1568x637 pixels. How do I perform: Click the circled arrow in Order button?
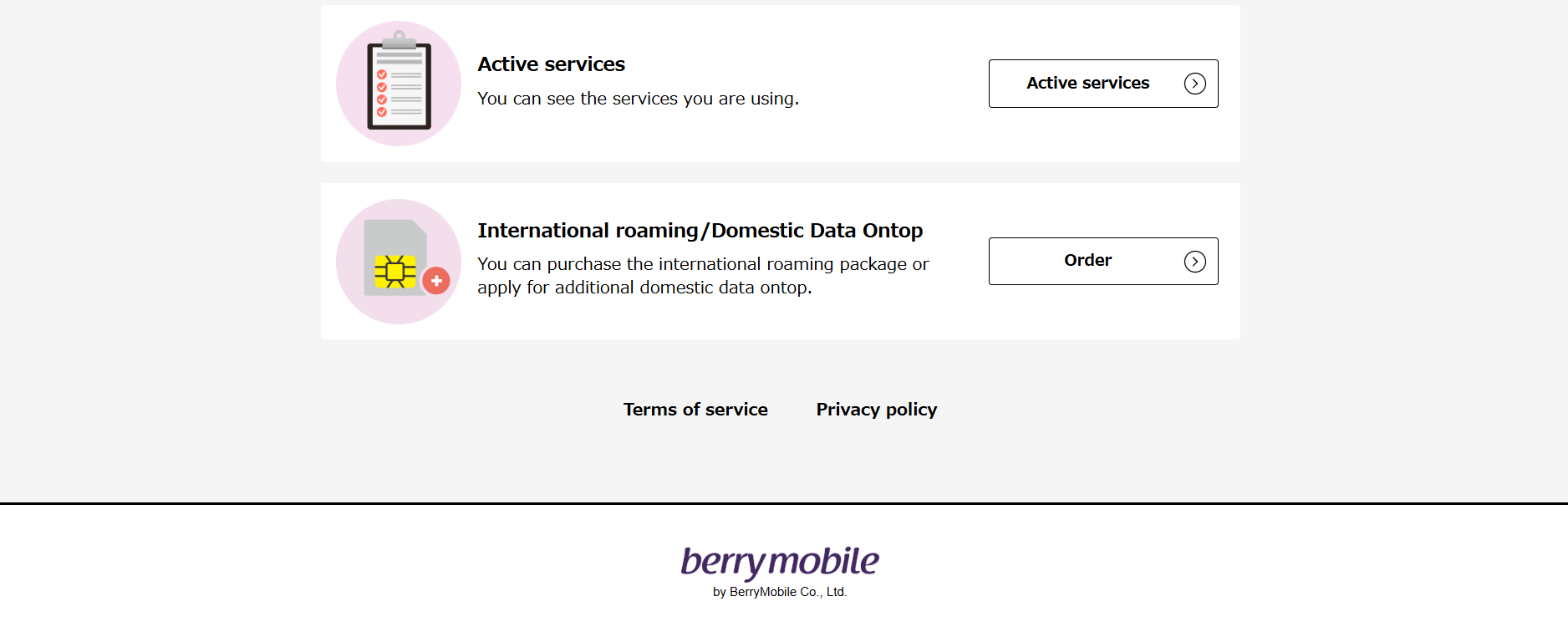(1195, 262)
